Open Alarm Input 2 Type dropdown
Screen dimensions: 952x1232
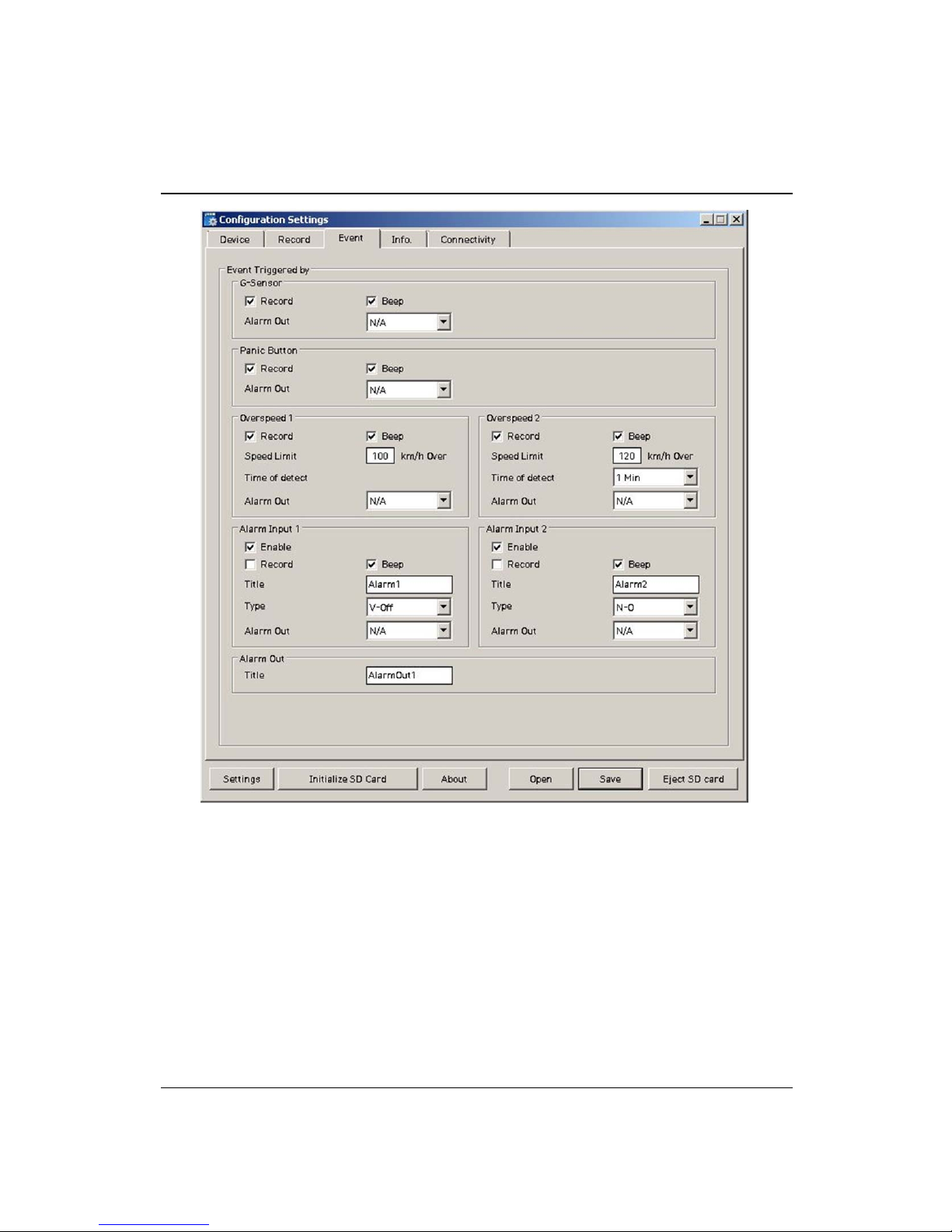pos(655,607)
